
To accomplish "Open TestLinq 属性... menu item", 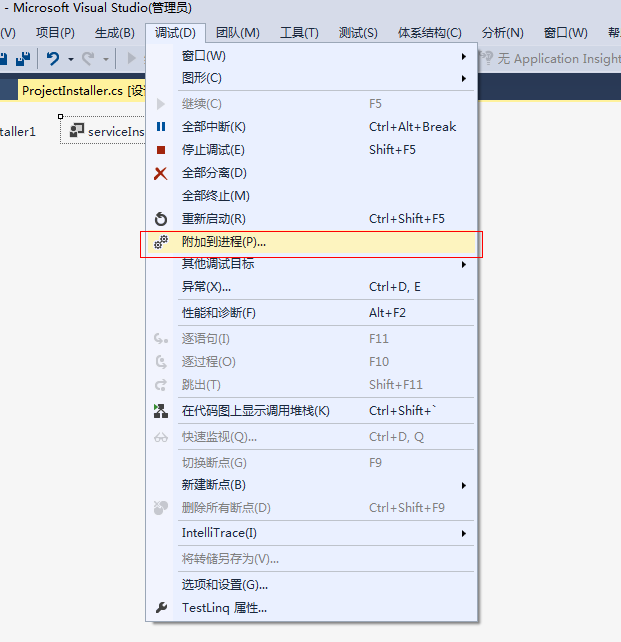I will click(312, 608).
